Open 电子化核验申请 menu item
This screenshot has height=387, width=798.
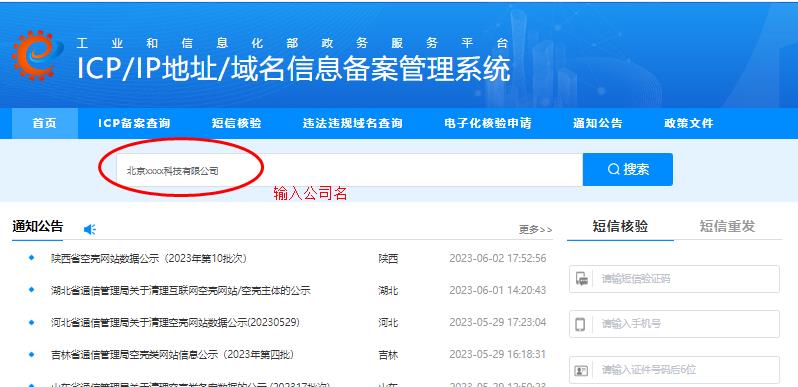tap(488, 123)
